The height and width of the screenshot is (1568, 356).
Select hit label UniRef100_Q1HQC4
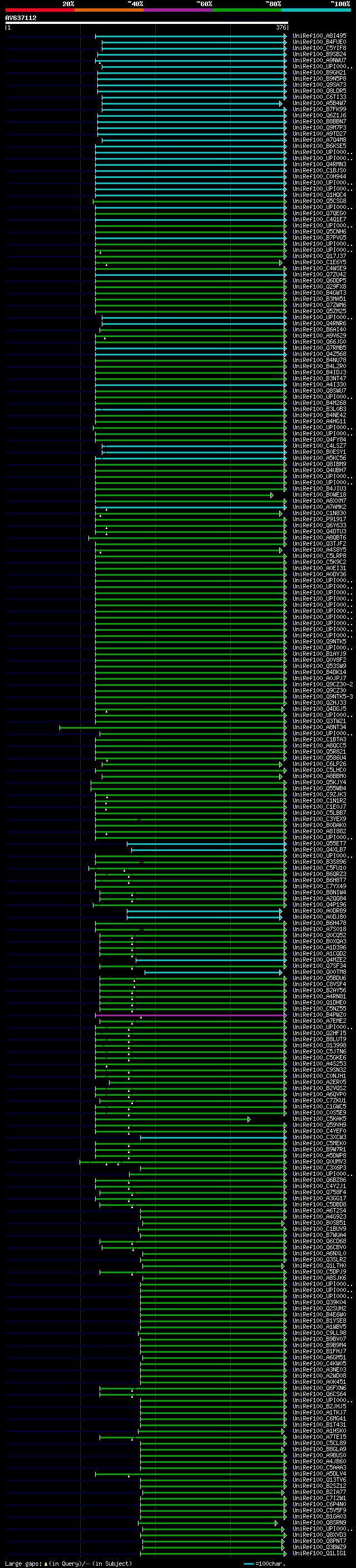click(x=319, y=195)
